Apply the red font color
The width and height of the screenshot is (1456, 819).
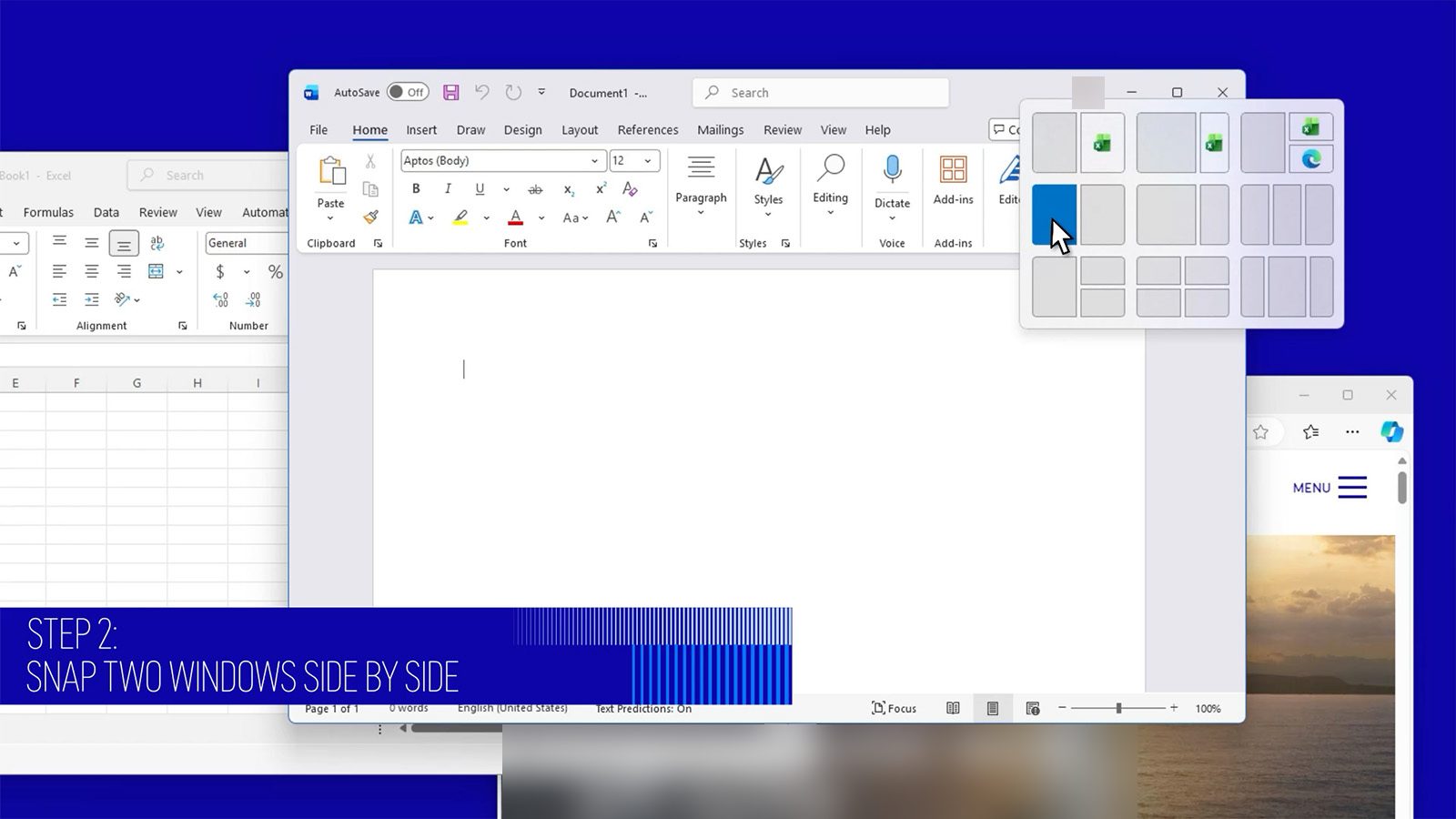pos(515,217)
